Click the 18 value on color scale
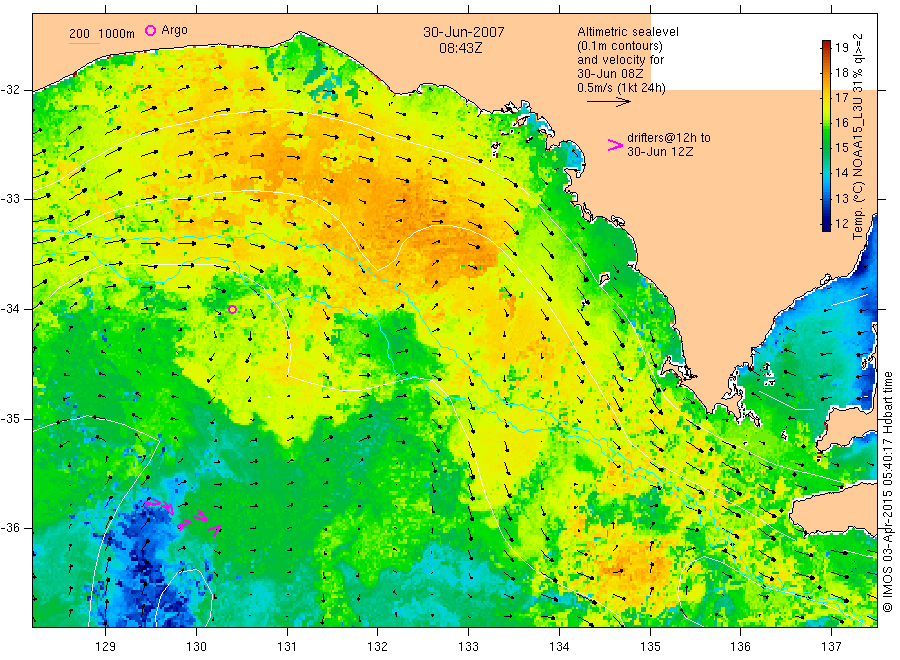900x660 pixels. coord(841,72)
